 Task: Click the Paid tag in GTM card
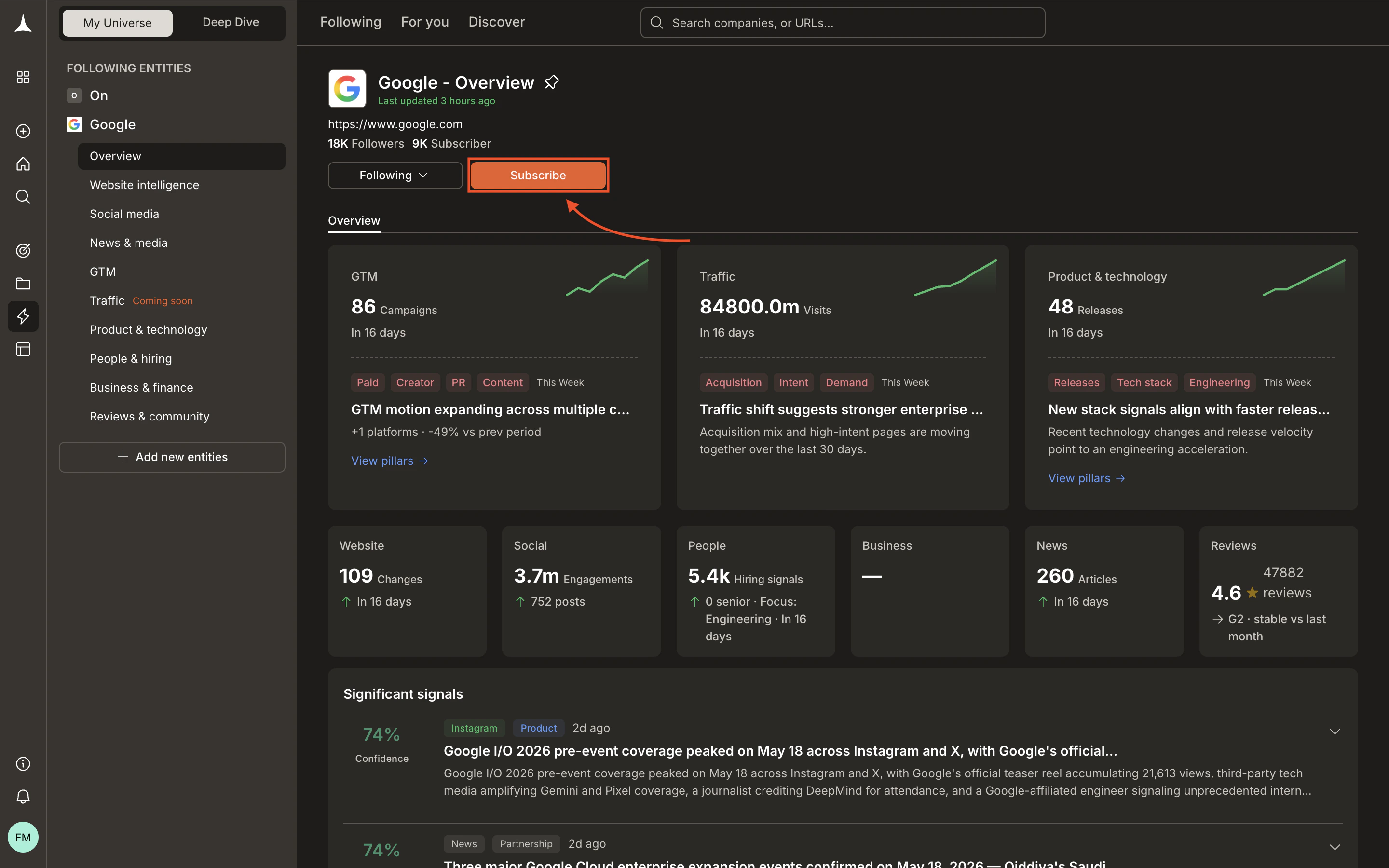pos(368,382)
